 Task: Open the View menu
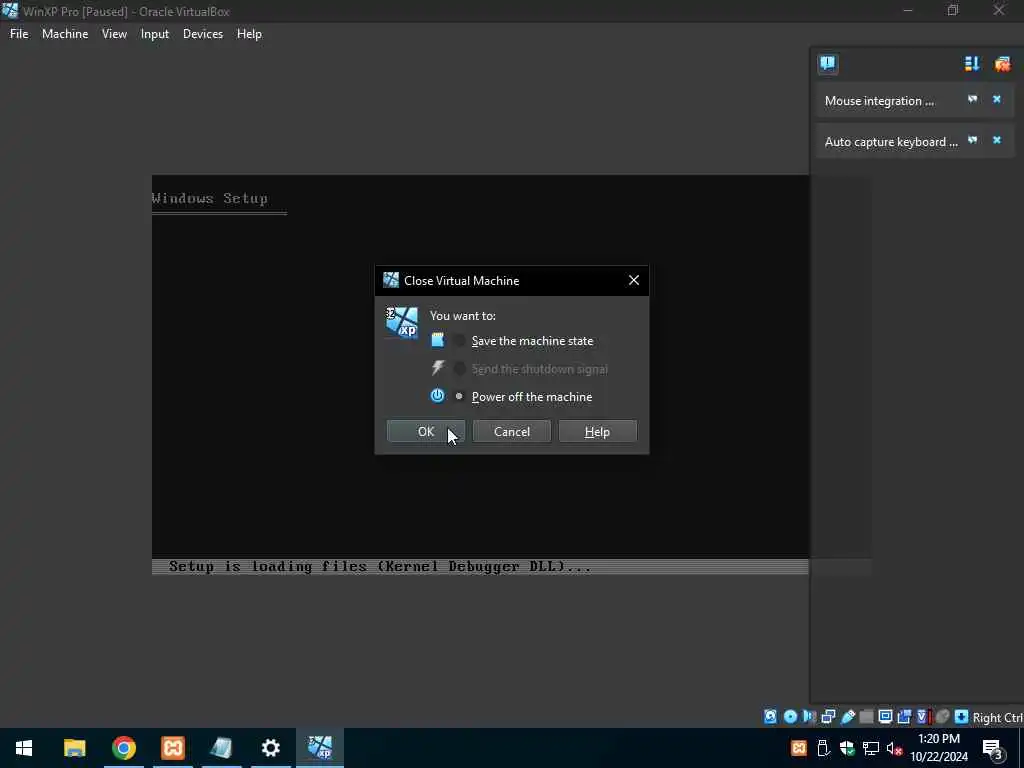[x=114, y=34]
